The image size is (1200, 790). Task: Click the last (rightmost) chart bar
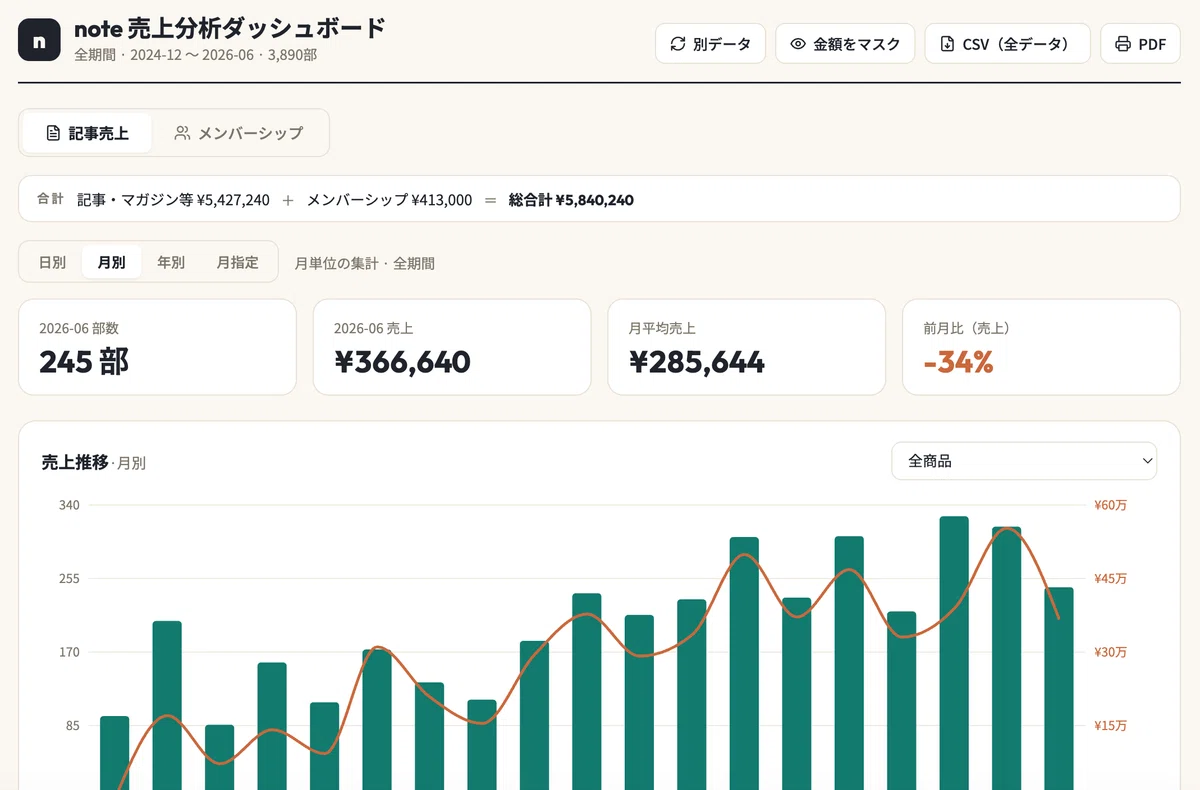(x=1059, y=688)
